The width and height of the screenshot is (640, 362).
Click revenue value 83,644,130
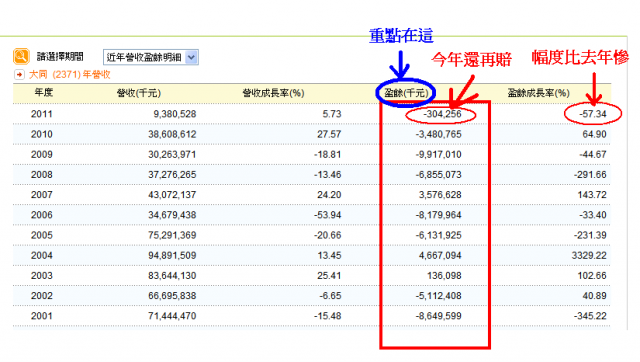pyautogui.click(x=172, y=276)
